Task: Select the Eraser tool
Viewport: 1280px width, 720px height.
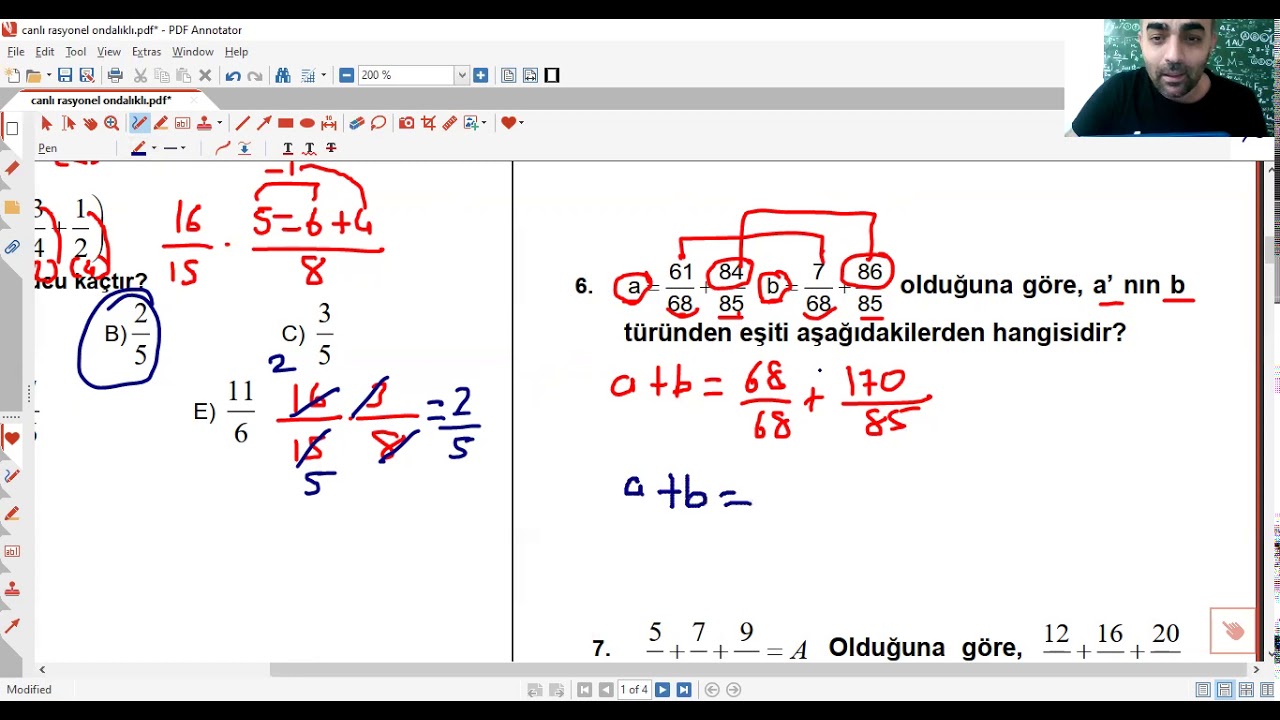Action: pos(357,123)
